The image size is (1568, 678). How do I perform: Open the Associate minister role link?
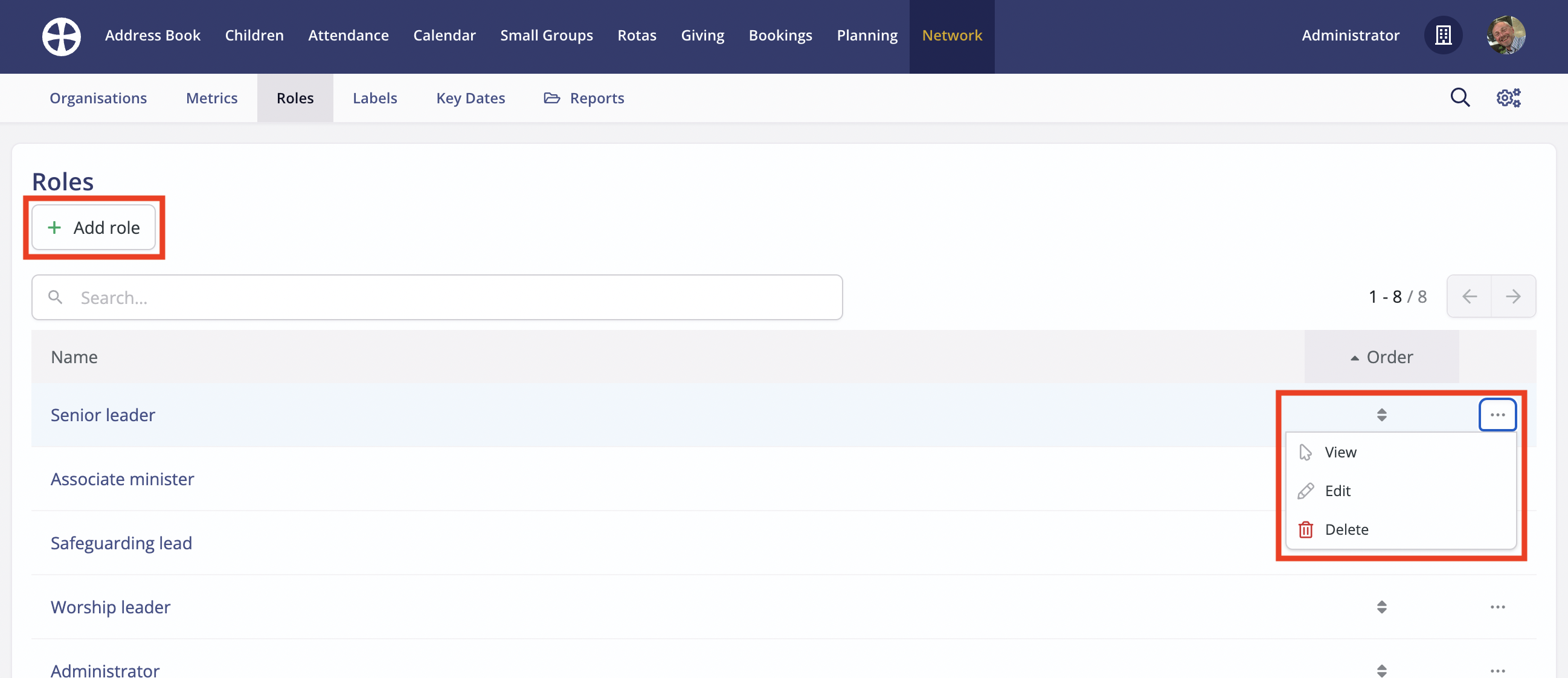point(123,479)
